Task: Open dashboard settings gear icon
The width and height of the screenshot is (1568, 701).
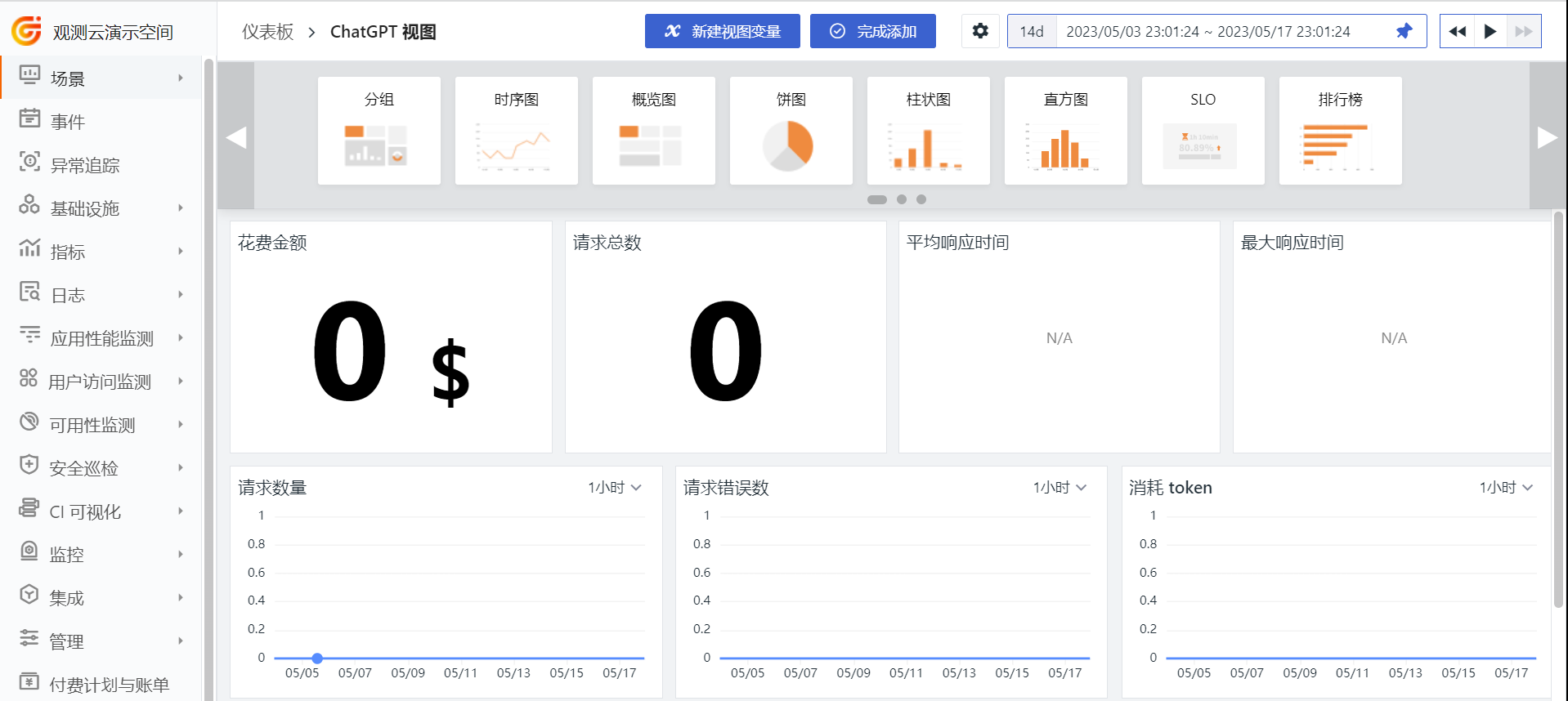Action: (x=980, y=31)
